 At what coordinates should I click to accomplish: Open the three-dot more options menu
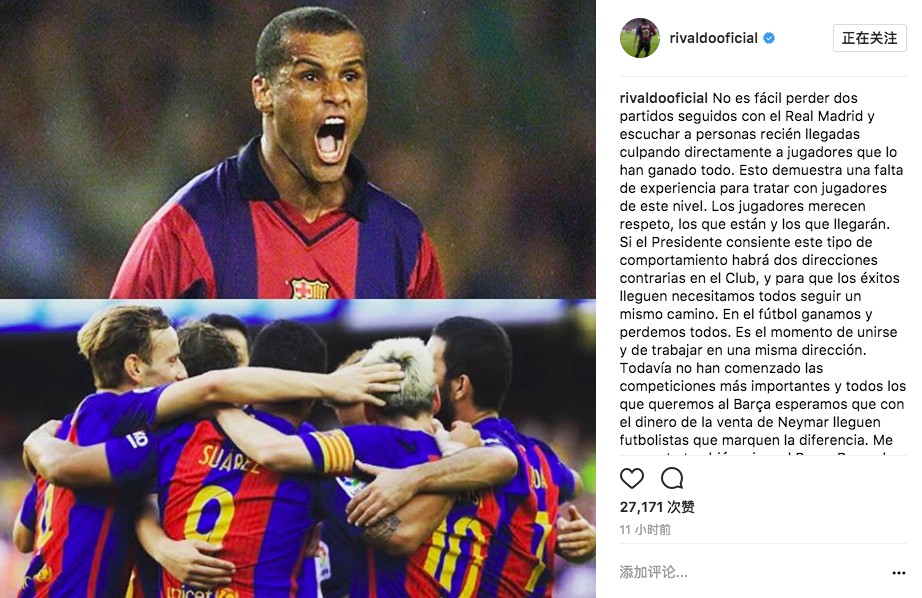(x=898, y=573)
